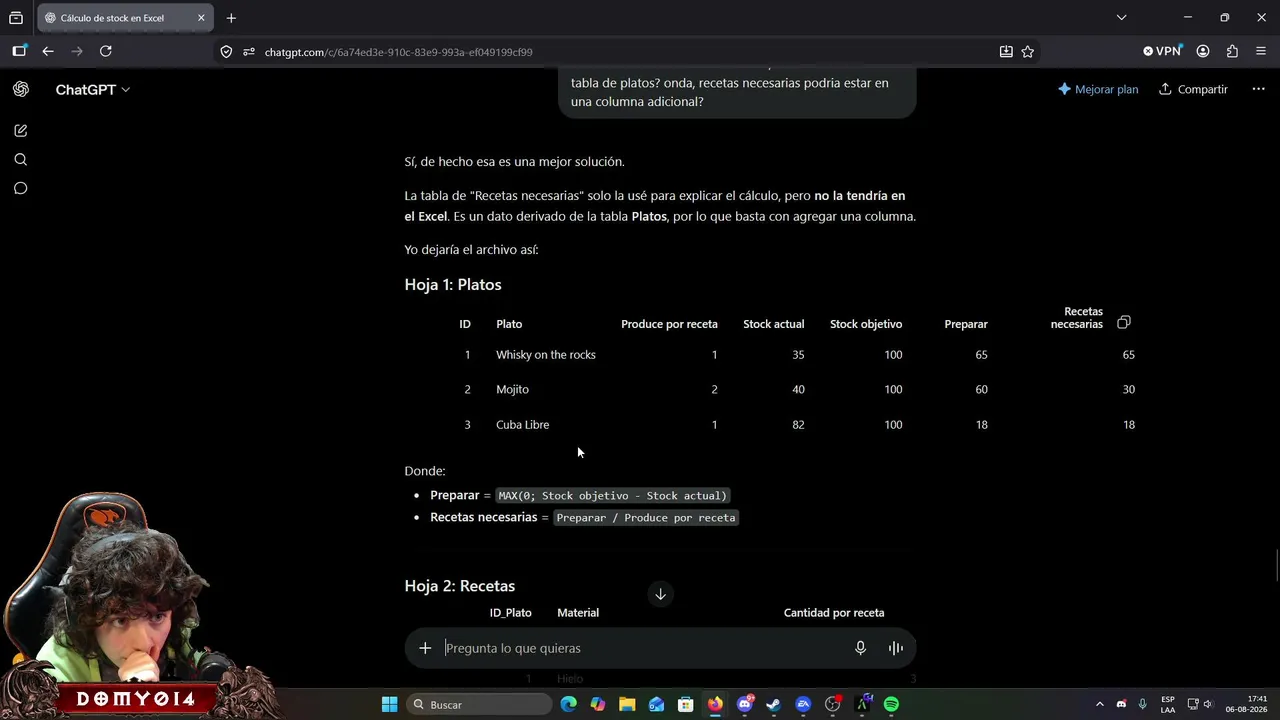Click the Material column header

pos(578,613)
